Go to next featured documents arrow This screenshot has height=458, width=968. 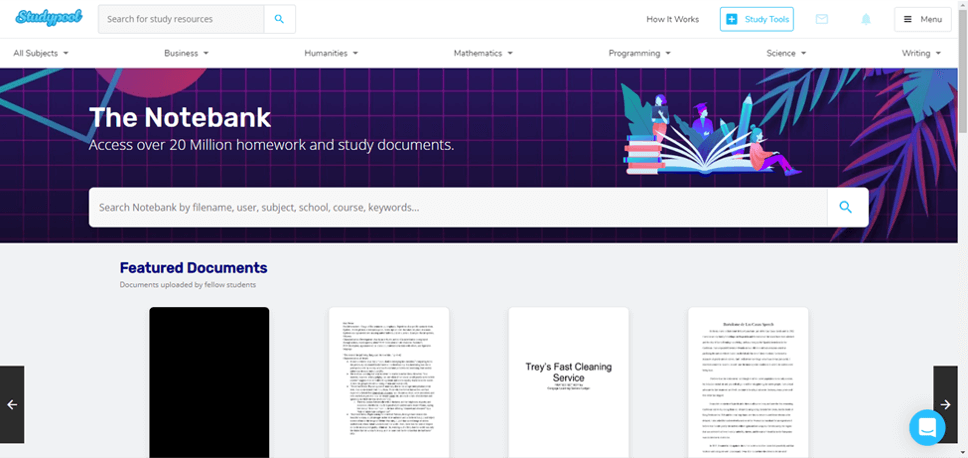946,405
